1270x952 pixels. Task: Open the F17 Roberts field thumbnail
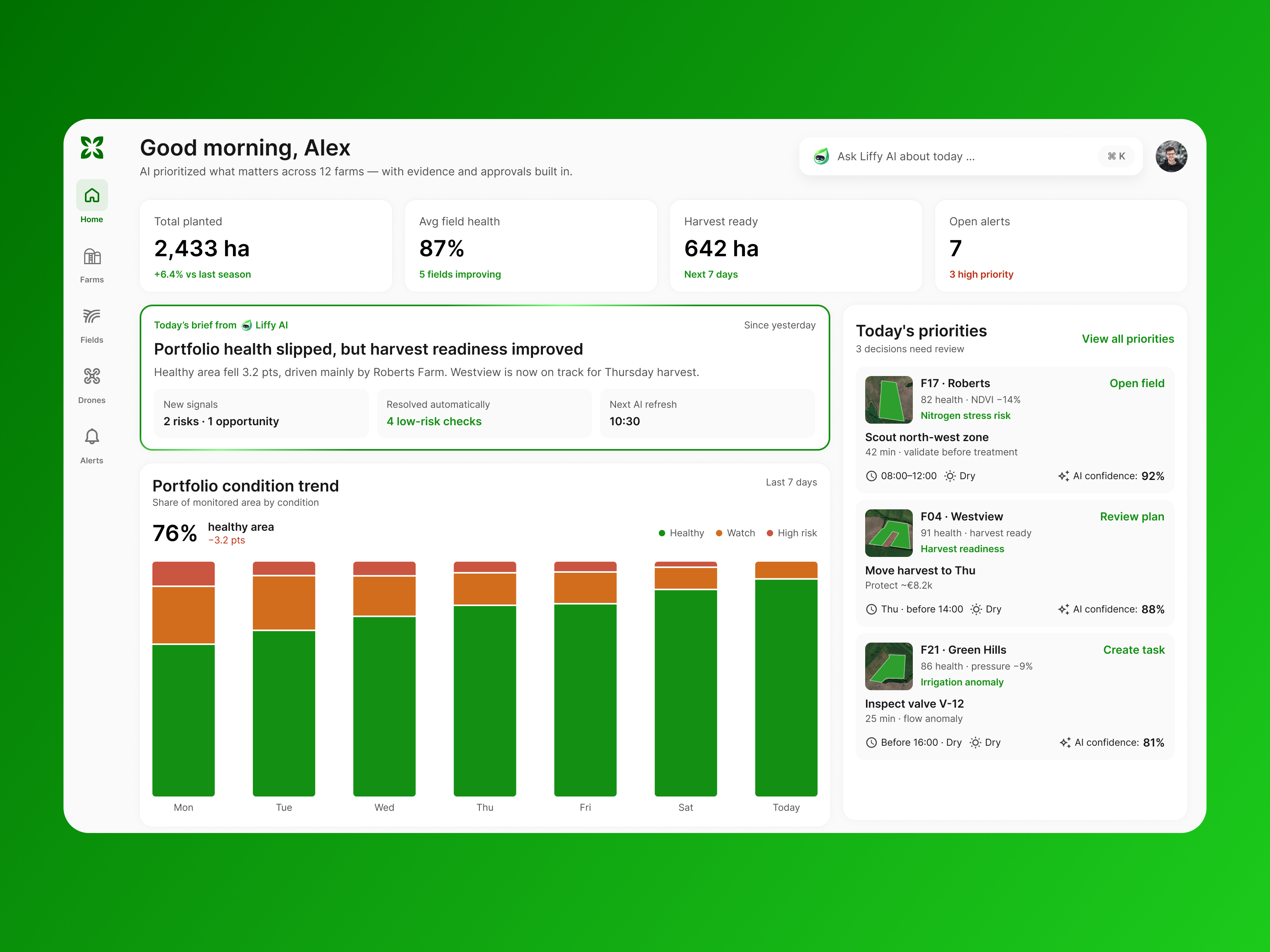(x=889, y=399)
